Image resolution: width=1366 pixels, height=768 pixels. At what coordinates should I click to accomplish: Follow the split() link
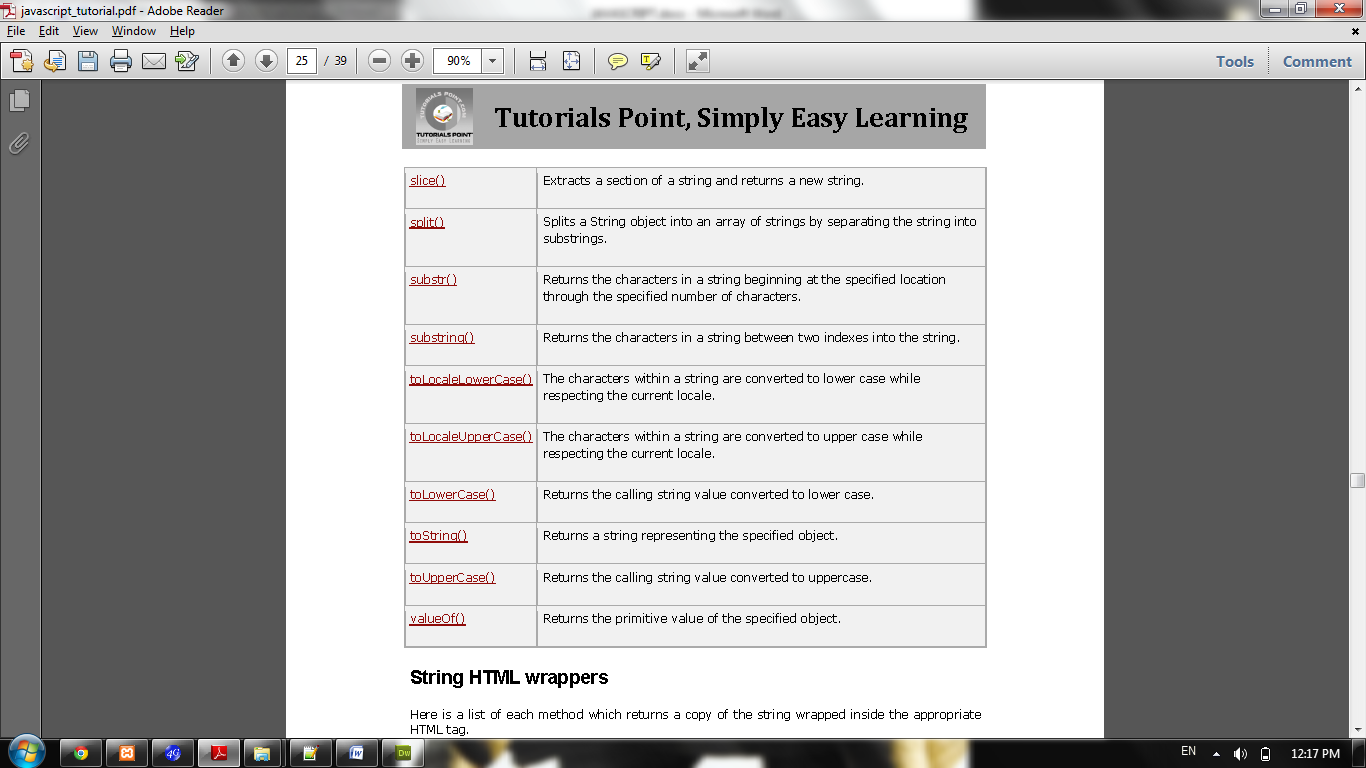(x=427, y=221)
